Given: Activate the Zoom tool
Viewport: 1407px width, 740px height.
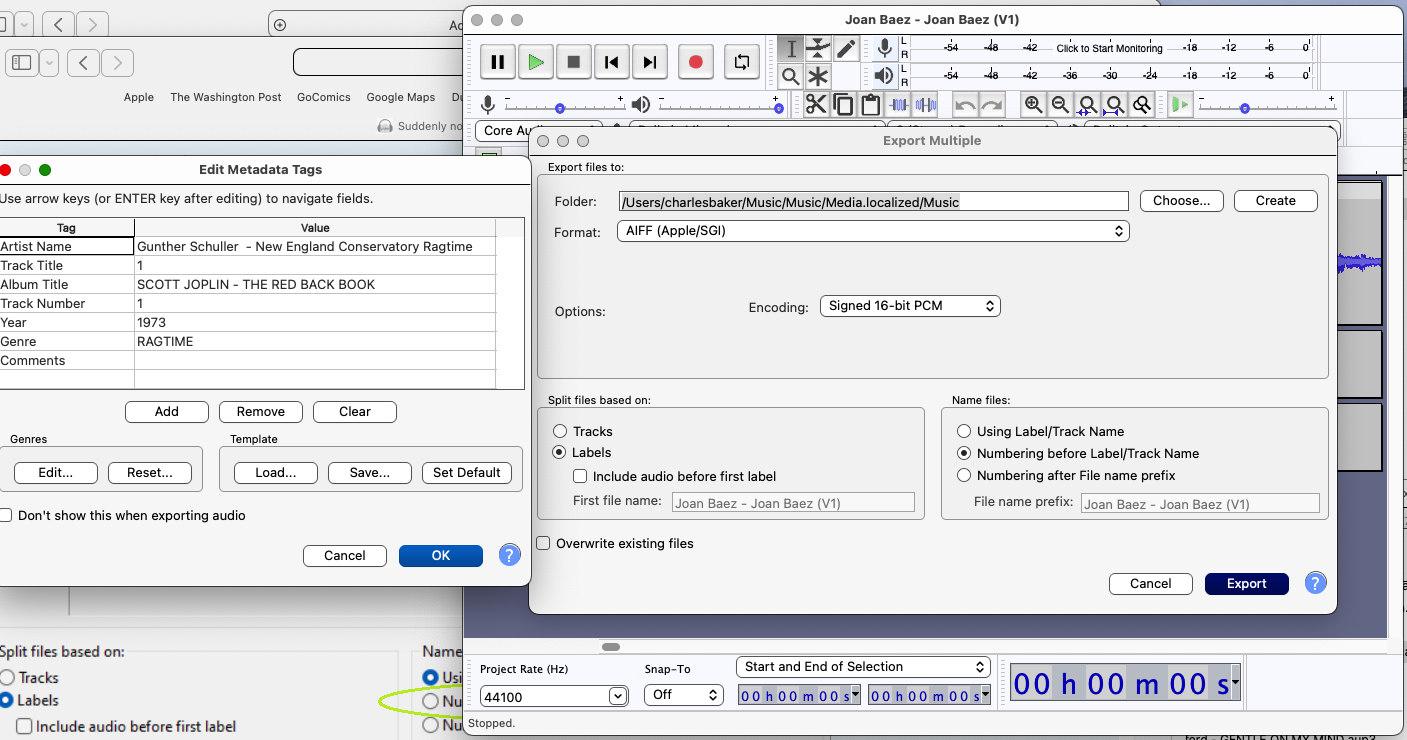Looking at the screenshot, I should coord(789,76).
